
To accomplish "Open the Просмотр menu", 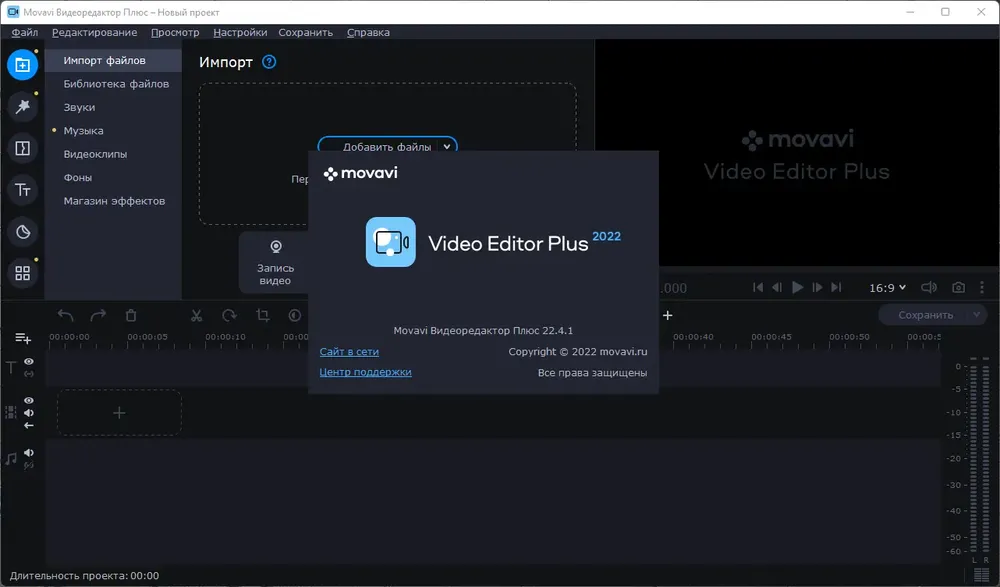I will 175,33.
